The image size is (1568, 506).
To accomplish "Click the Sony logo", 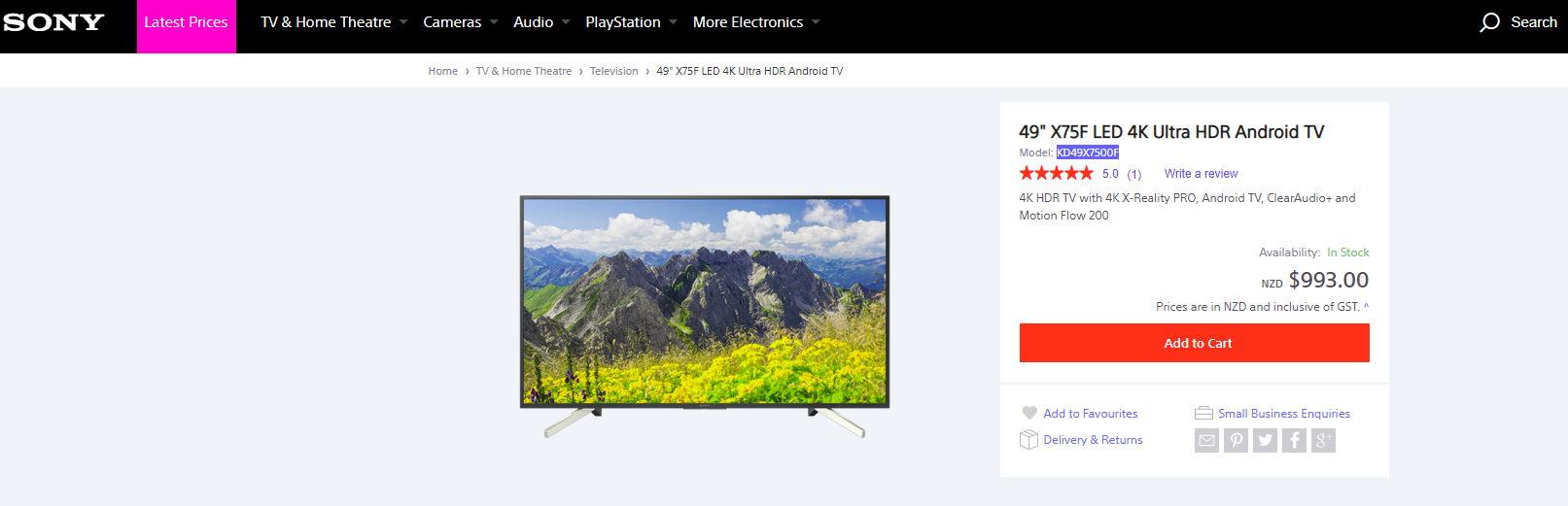I will (x=53, y=22).
